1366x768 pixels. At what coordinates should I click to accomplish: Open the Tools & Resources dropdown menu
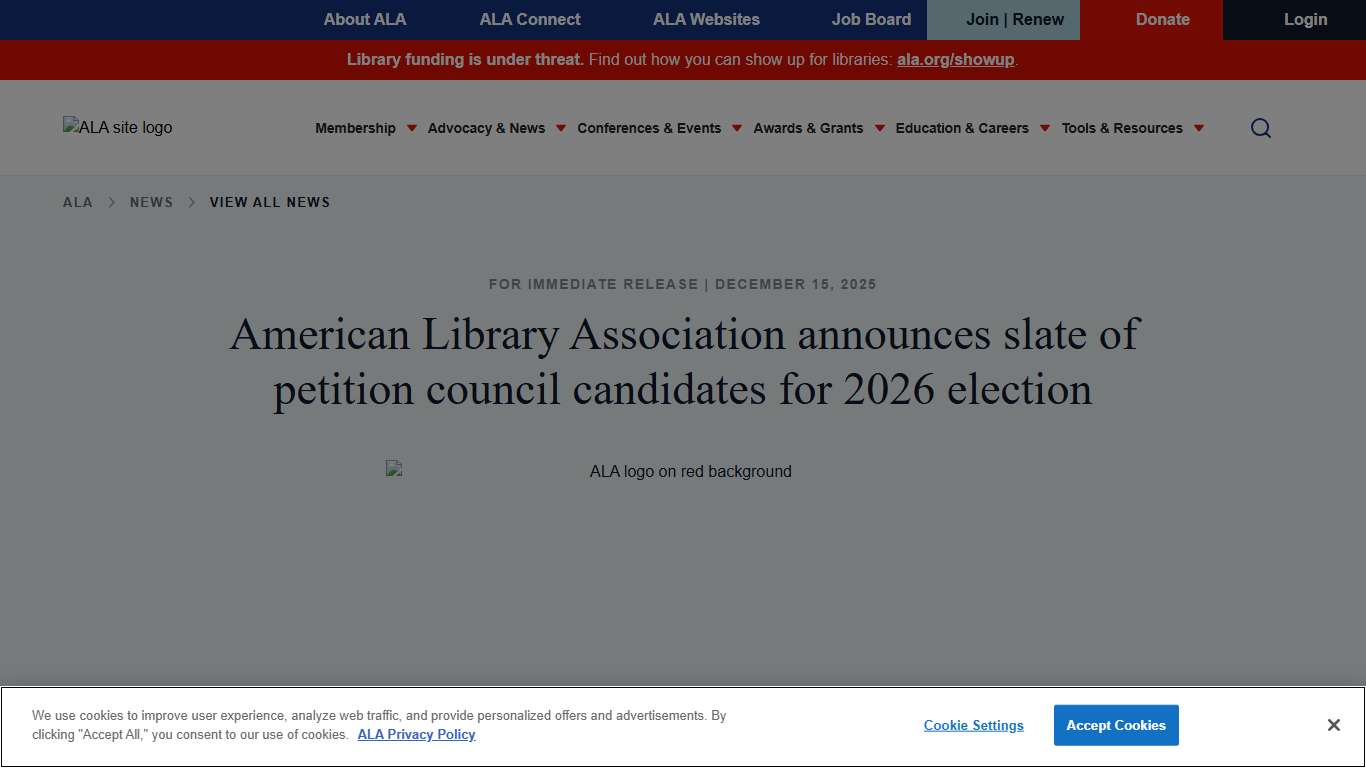pyautogui.click(x=1122, y=128)
